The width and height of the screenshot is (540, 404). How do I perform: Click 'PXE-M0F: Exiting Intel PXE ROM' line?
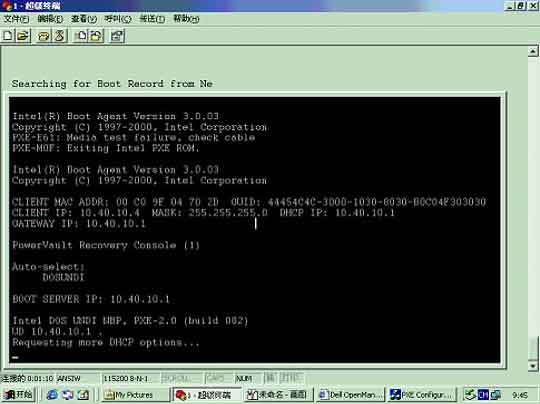tap(105, 148)
